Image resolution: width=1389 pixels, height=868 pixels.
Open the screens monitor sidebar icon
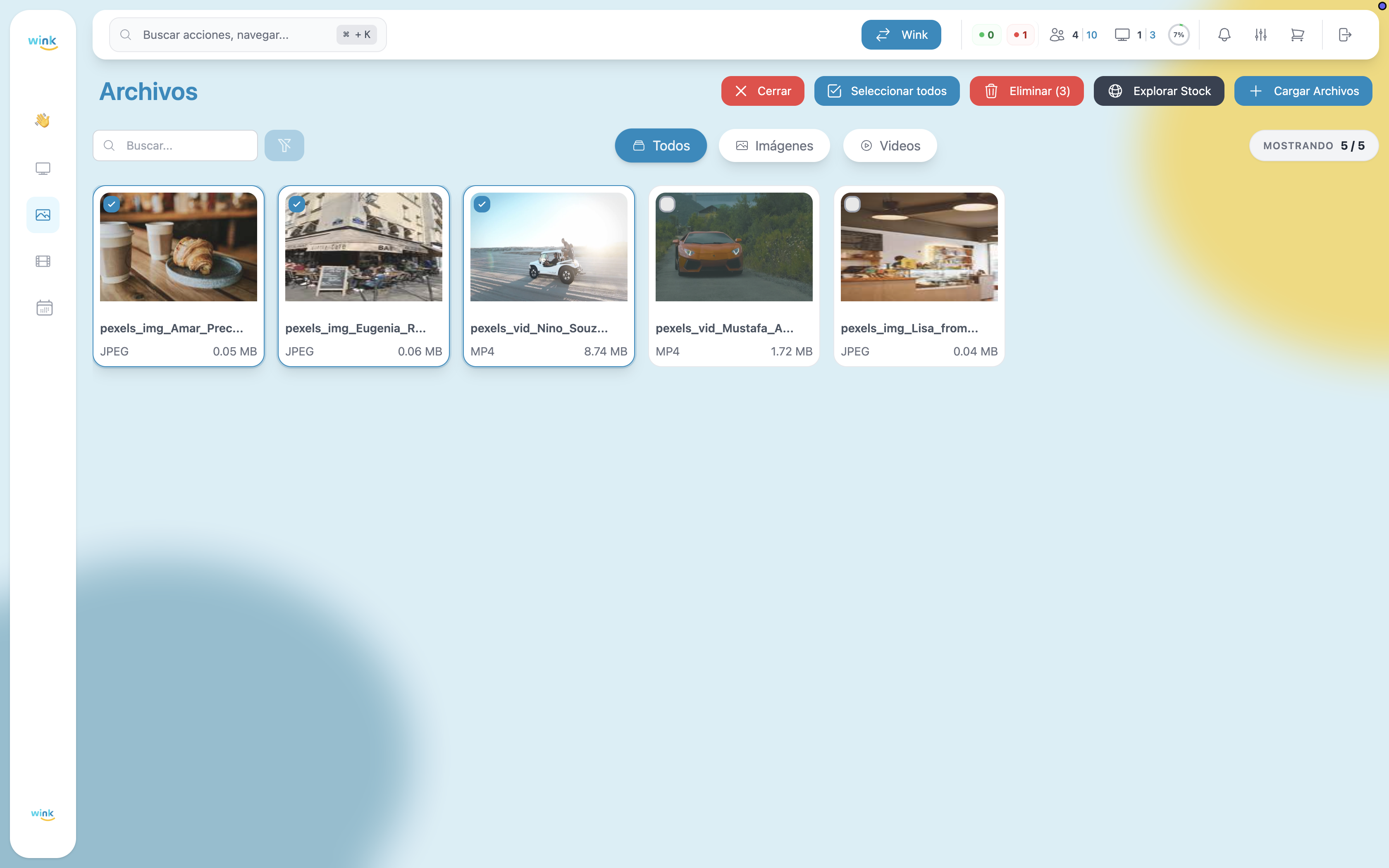[x=43, y=168]
